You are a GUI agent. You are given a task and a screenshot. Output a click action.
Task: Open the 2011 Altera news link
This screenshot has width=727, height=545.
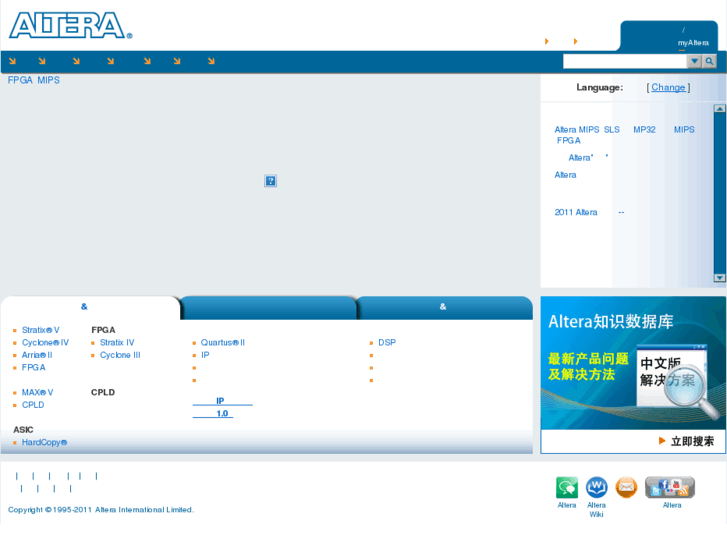(589, 212)
